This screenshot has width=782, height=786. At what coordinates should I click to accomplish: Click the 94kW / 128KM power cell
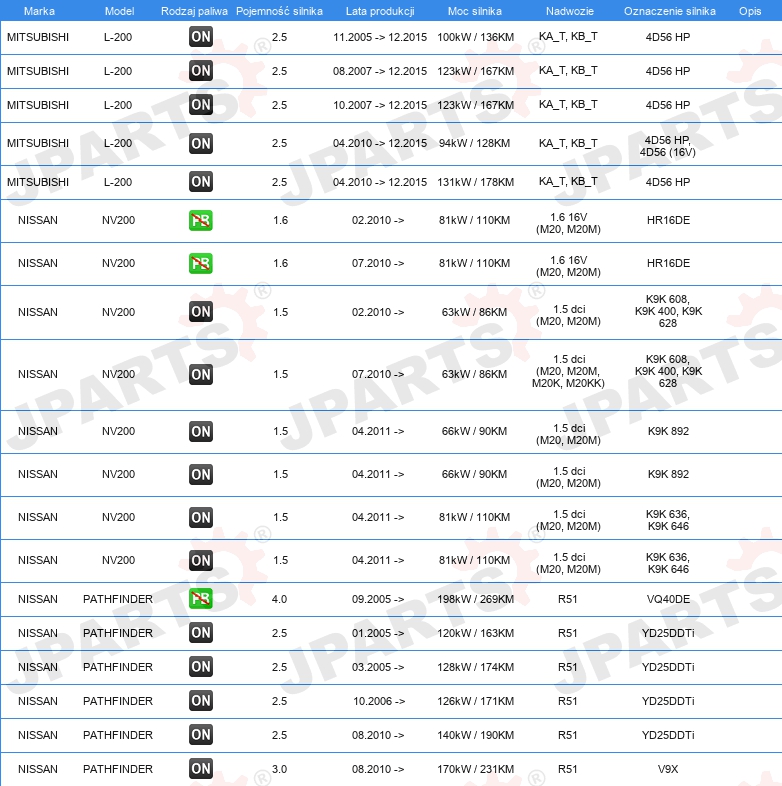(x=474, y=143)
